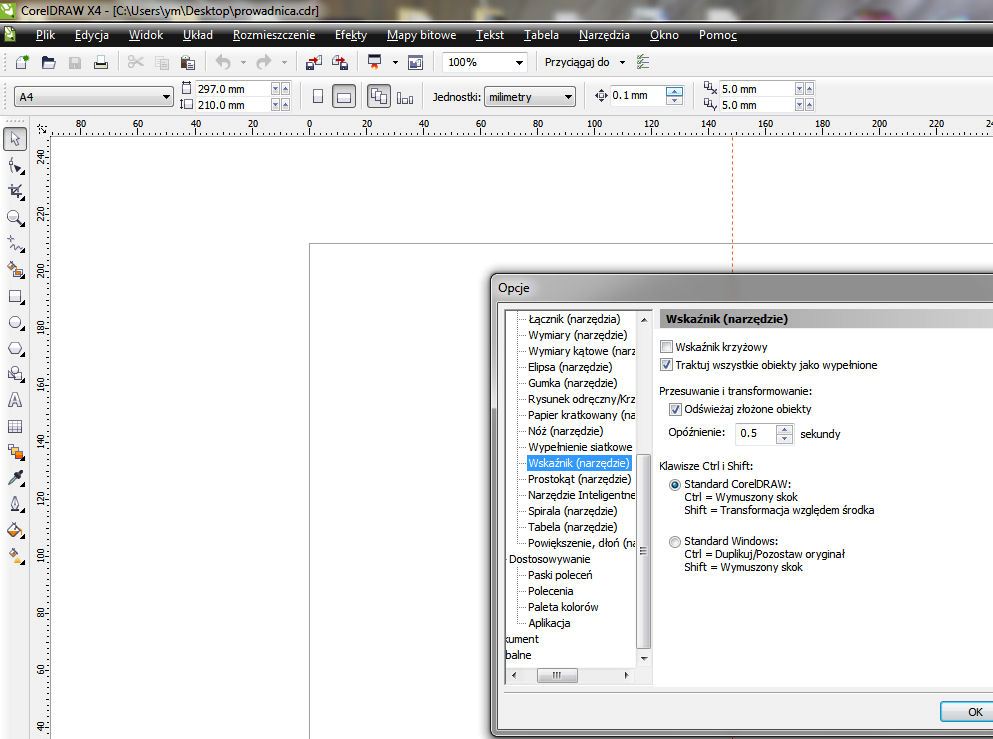Viewport: 993px width, 739px height.
Task: Select Paleta kolorów in the options tree
Action: (563, 607)
